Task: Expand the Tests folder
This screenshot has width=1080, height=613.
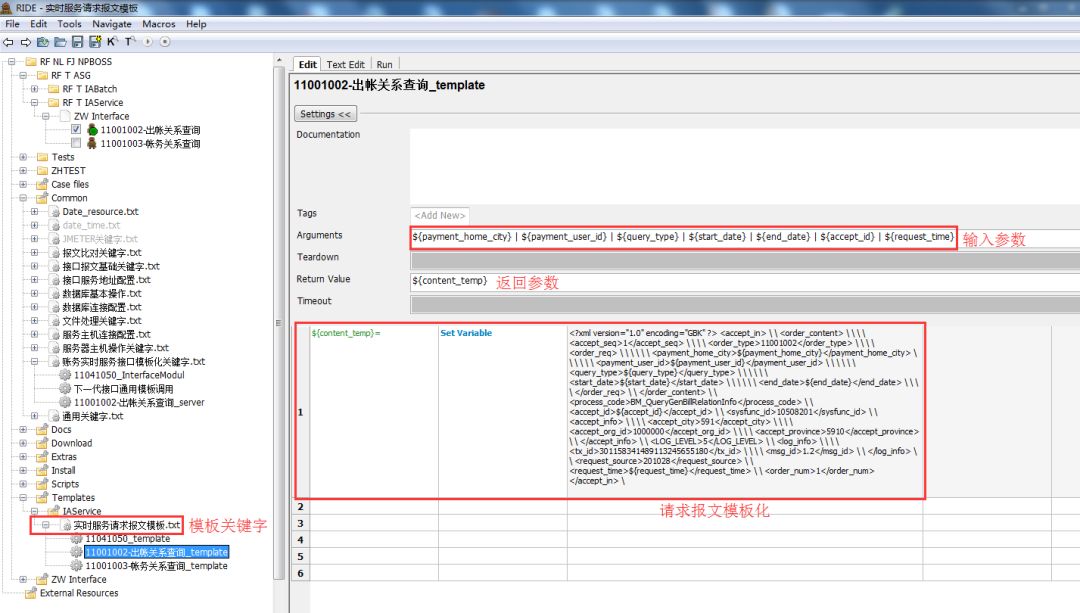Action: coord(23,157)
